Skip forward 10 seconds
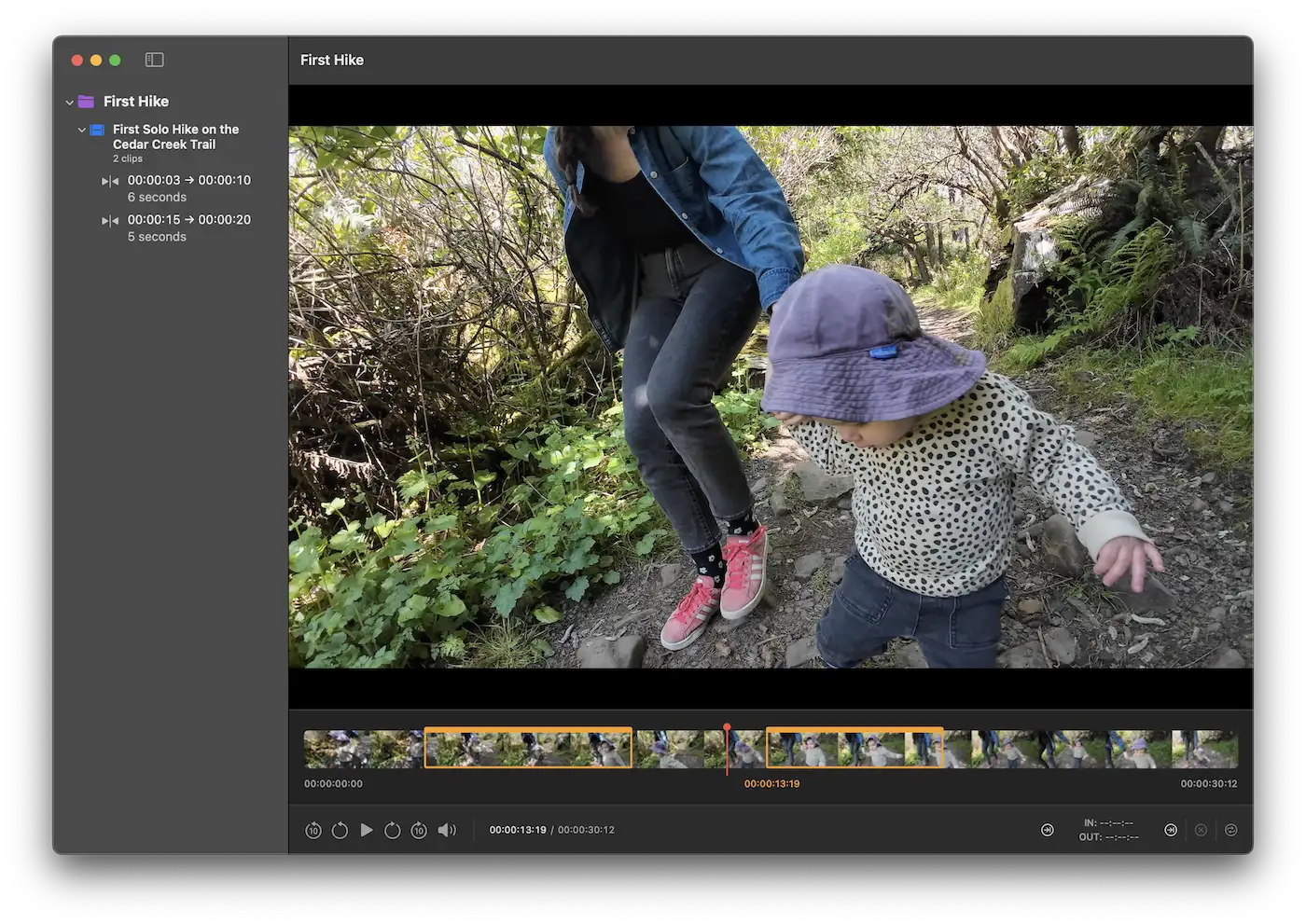1306x924 pixels. 419,830
